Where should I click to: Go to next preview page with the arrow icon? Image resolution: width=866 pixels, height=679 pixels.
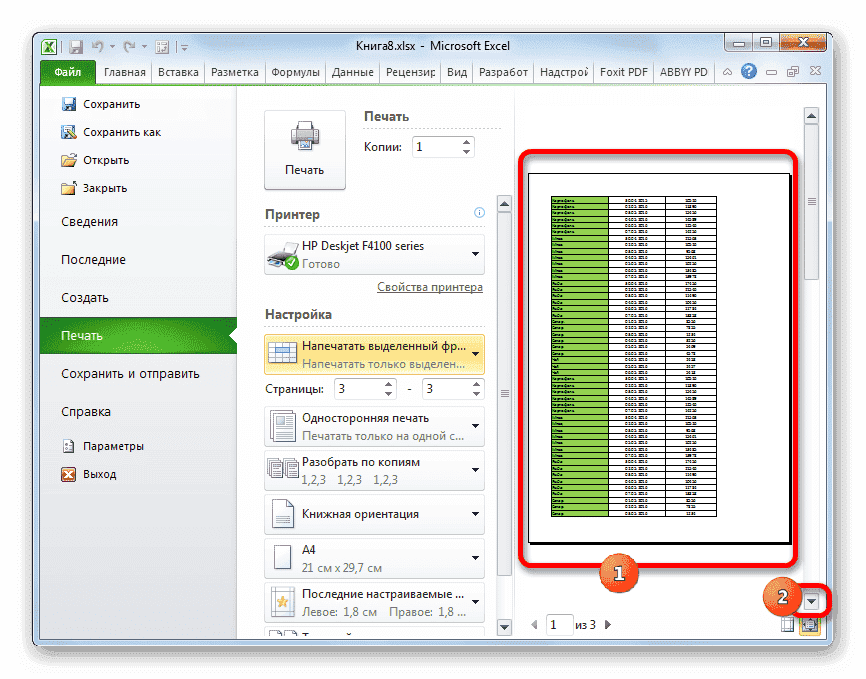click(x=607, y=624)
